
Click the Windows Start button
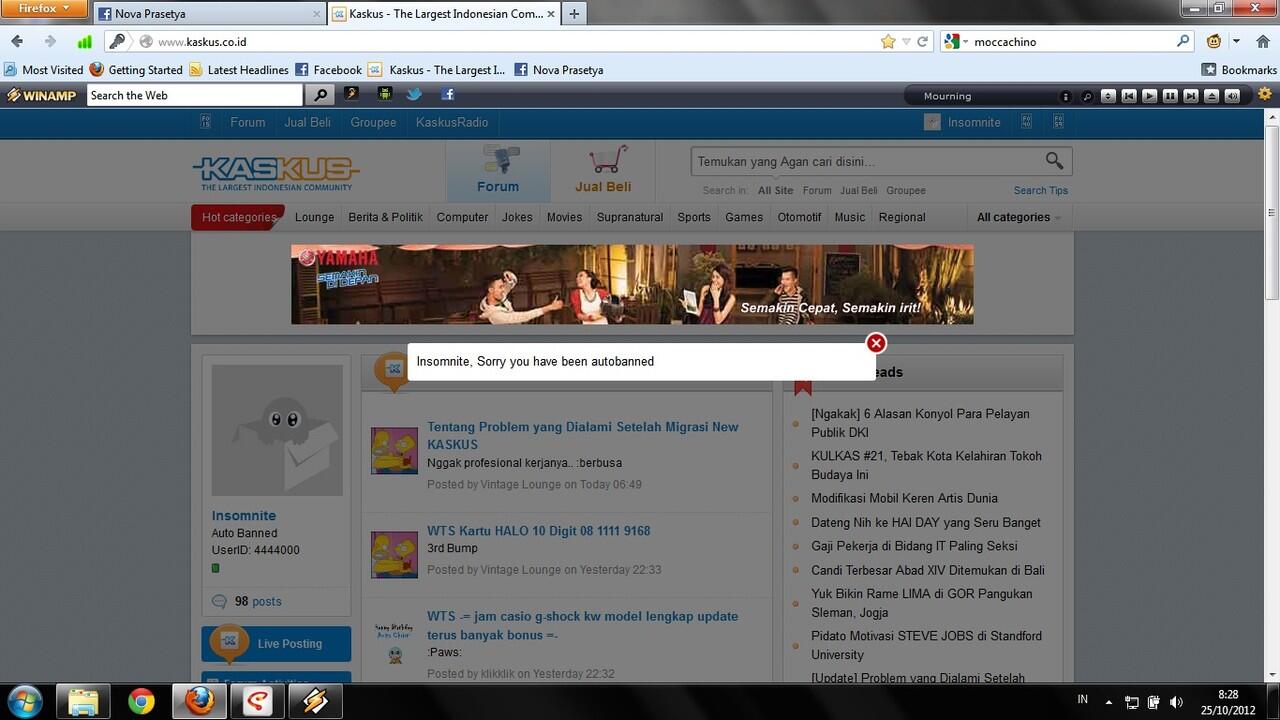[24, 701]
